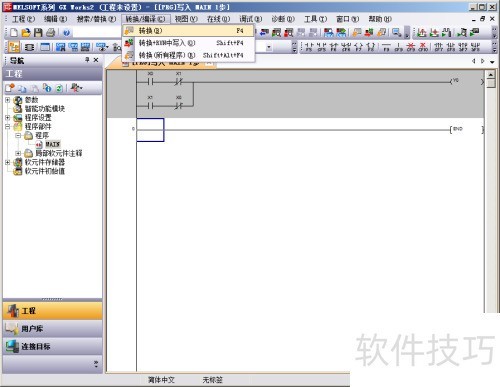Open the 工程(P) menu

coord(23,19)
